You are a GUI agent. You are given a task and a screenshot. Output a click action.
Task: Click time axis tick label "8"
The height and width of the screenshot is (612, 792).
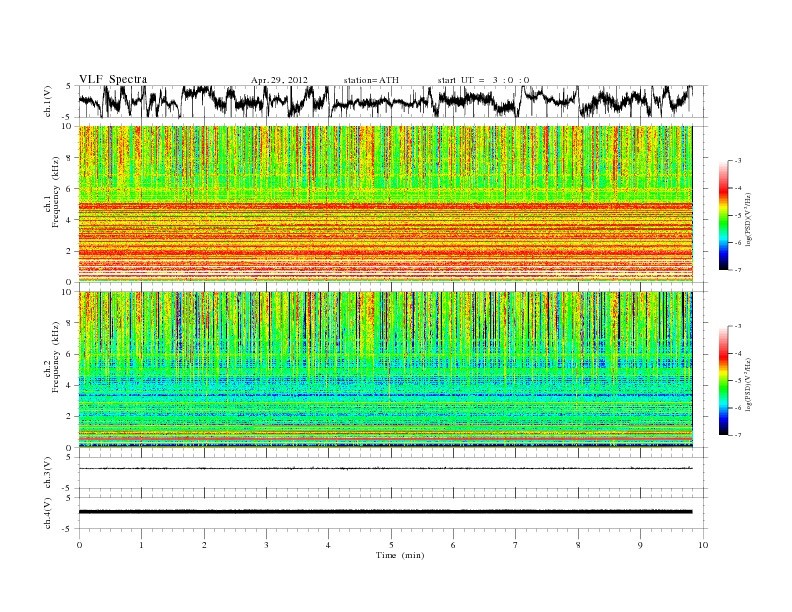578,545
